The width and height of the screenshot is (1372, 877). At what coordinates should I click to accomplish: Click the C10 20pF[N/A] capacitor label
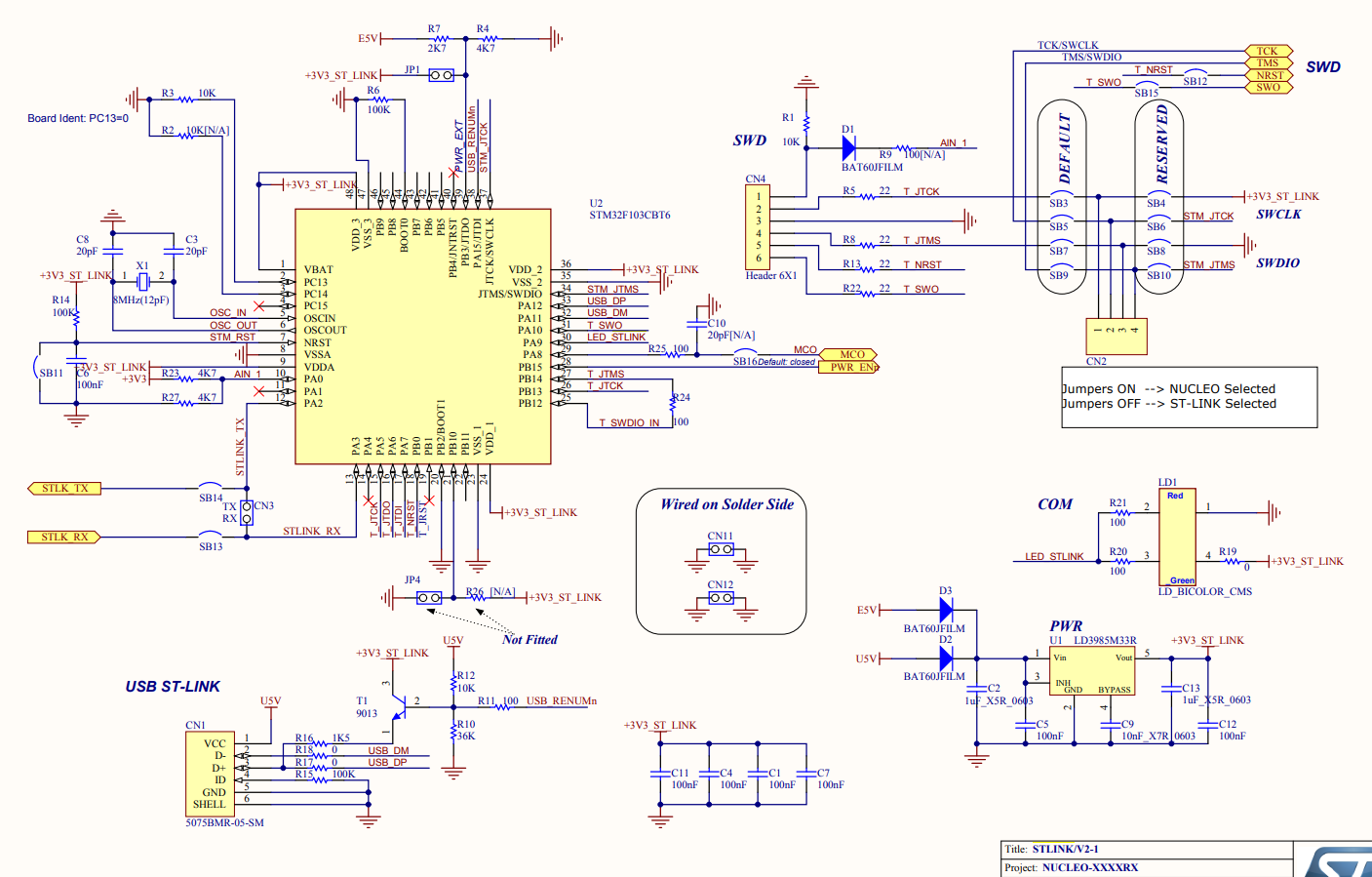(731, 330)
